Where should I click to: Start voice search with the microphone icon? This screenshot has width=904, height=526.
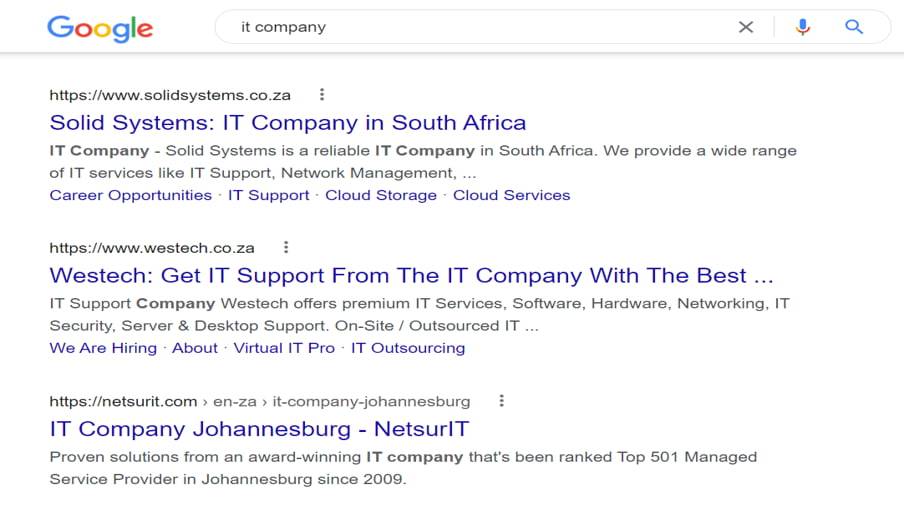803,27
